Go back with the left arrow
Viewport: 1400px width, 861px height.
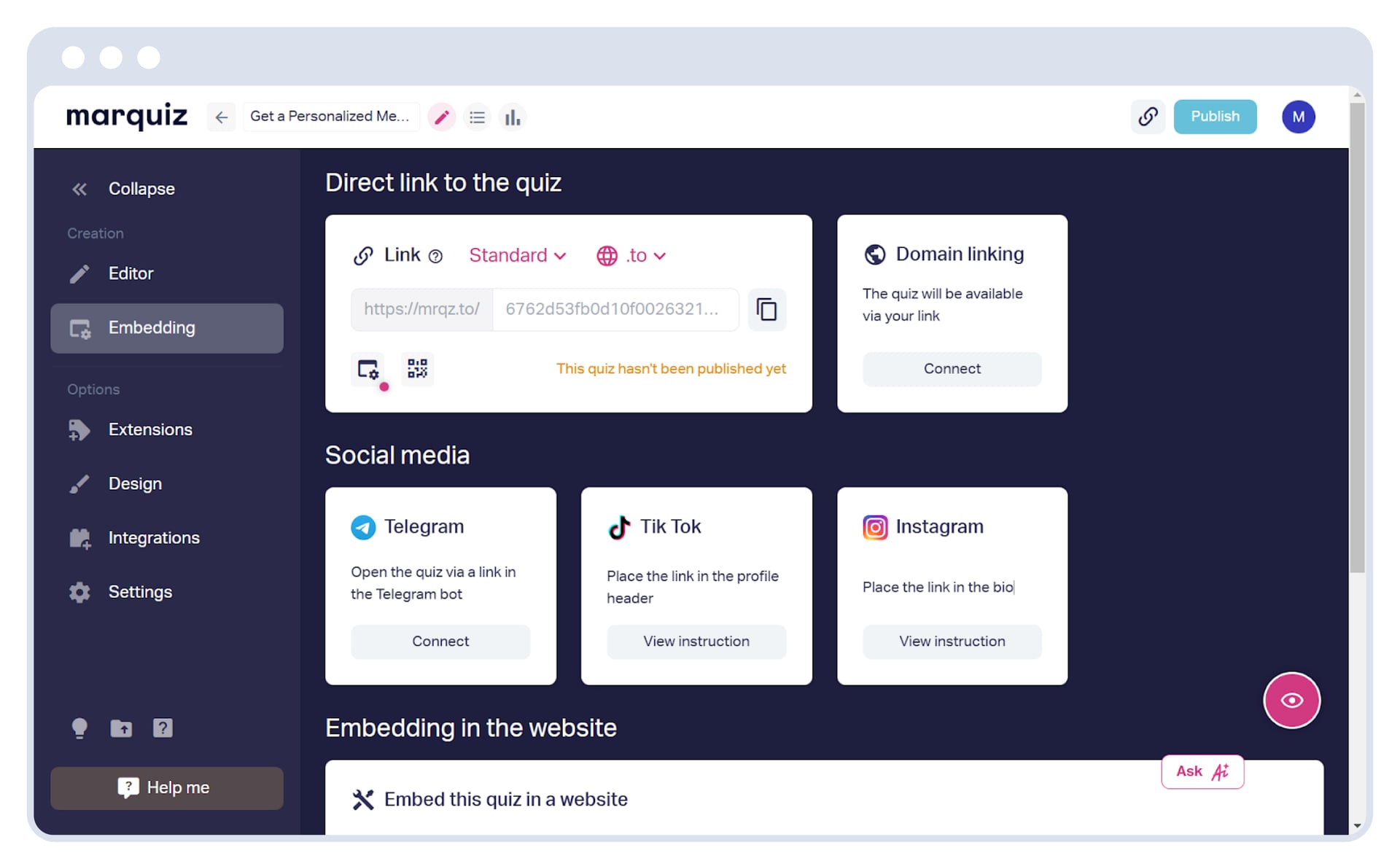(222, 117)
